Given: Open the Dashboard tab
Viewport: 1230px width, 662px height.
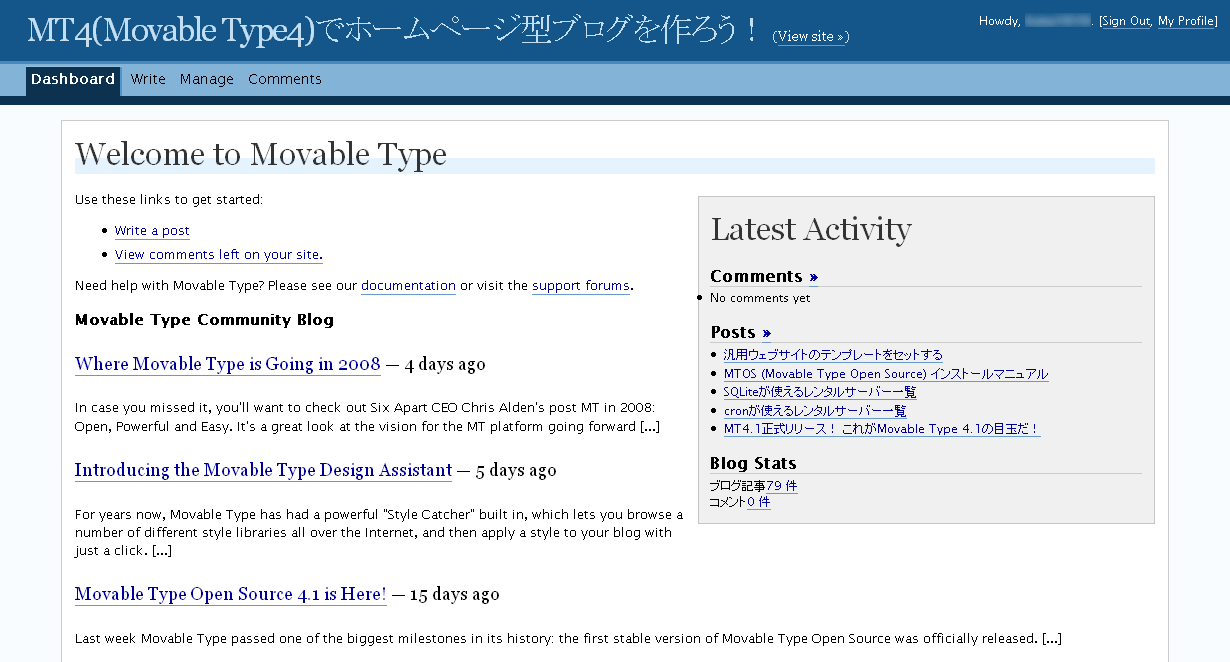Looking at the screenshot, I should [x=73, y=80].
